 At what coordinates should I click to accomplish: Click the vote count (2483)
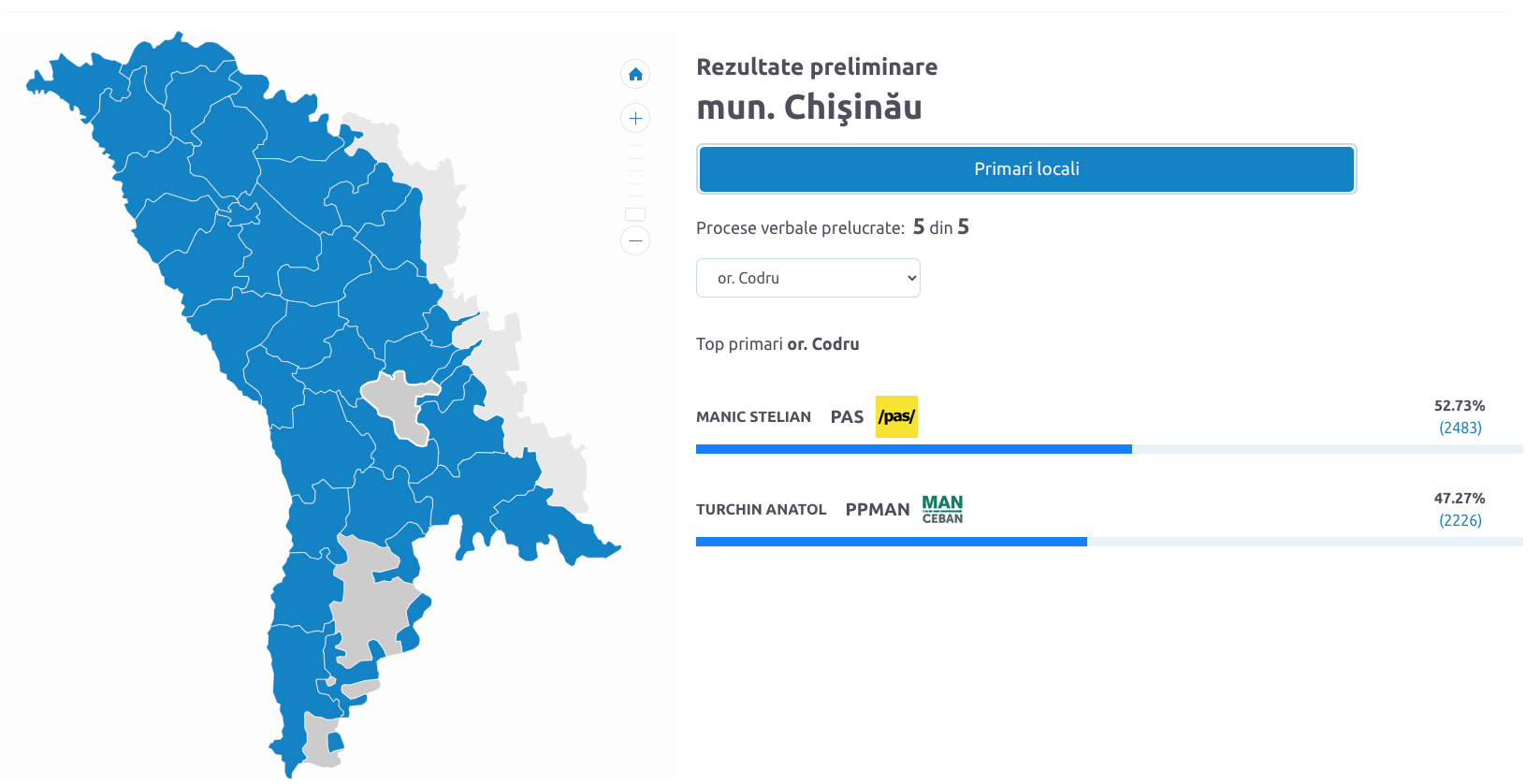pos(1460,428)
